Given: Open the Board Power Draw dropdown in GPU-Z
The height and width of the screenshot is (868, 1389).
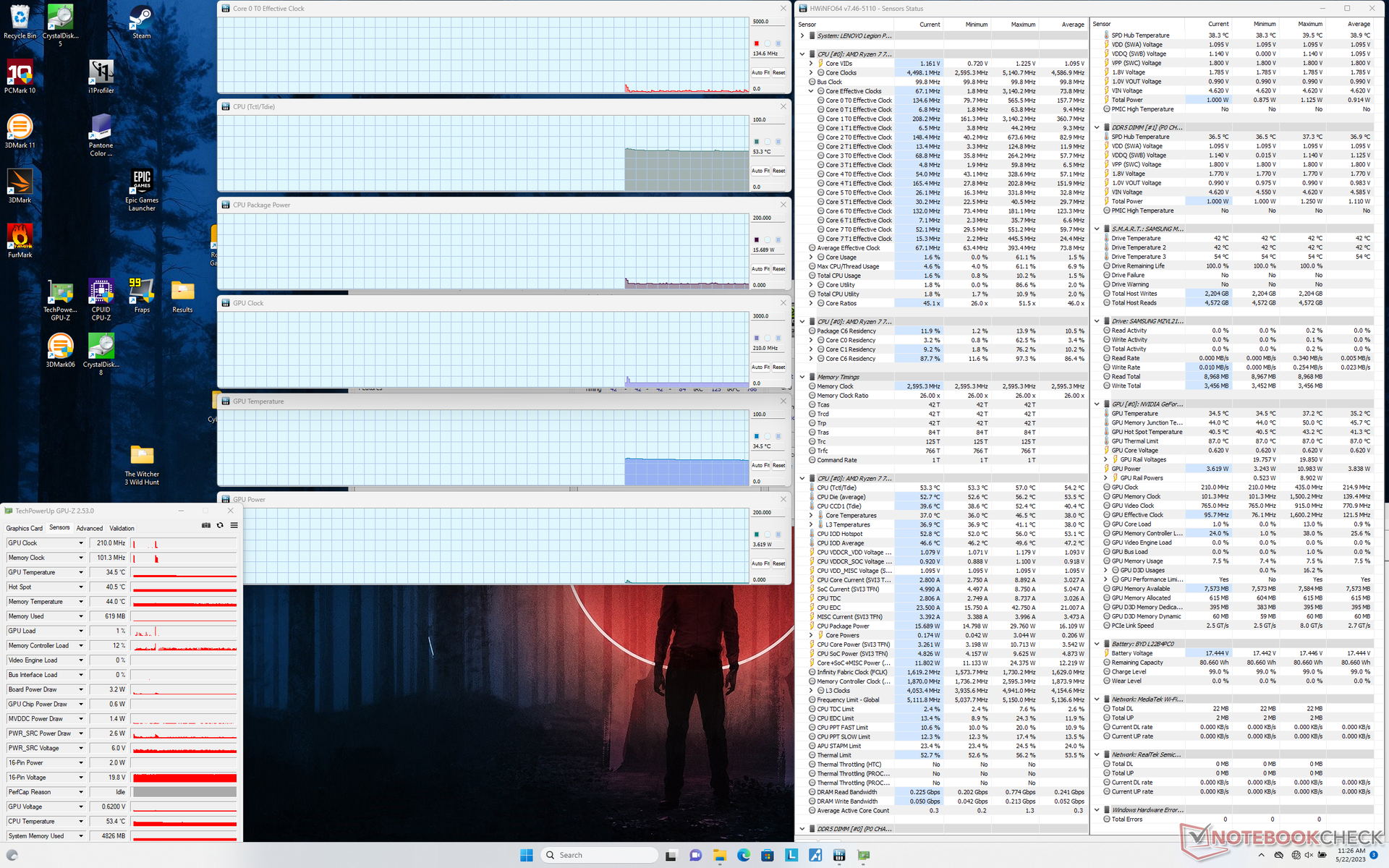Looking at the screenshot, I should (x=81, y=689).
